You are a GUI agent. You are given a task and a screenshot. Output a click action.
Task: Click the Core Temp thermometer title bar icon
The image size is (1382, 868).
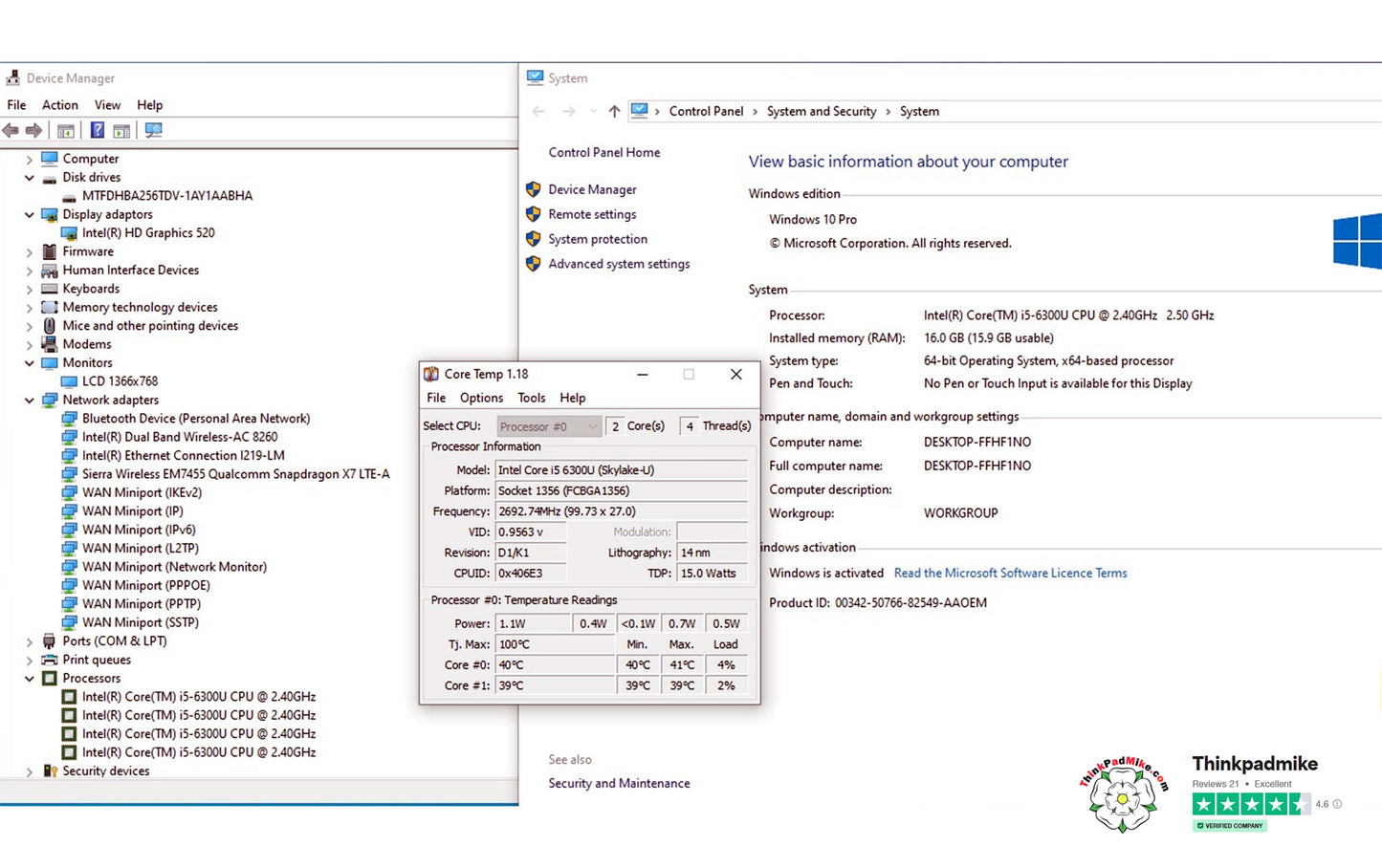[431, 375]
